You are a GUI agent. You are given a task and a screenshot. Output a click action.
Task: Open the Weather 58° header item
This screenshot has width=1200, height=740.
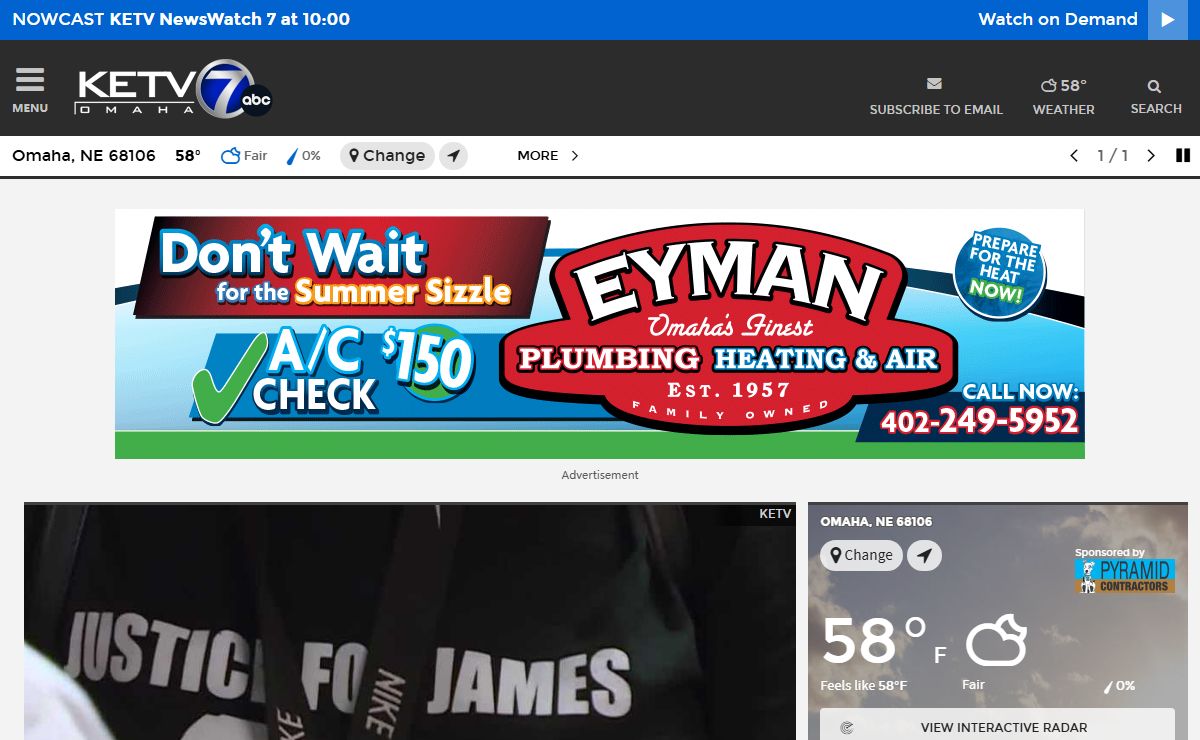[x=1063, y=96]
